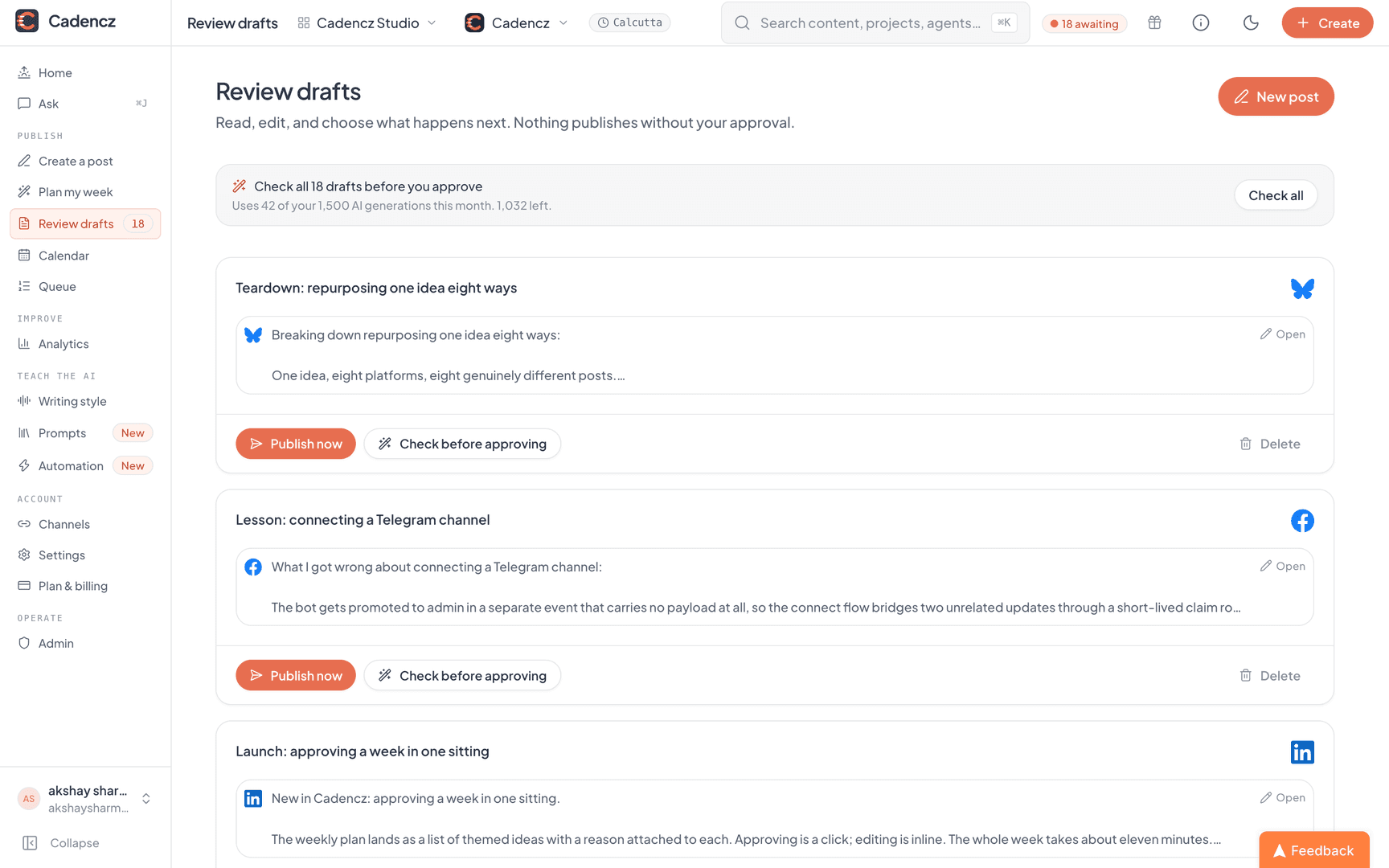Click the Cadencz logo in sidebar header
Screen dimensions: 1389x868
[x=27, y=21]
